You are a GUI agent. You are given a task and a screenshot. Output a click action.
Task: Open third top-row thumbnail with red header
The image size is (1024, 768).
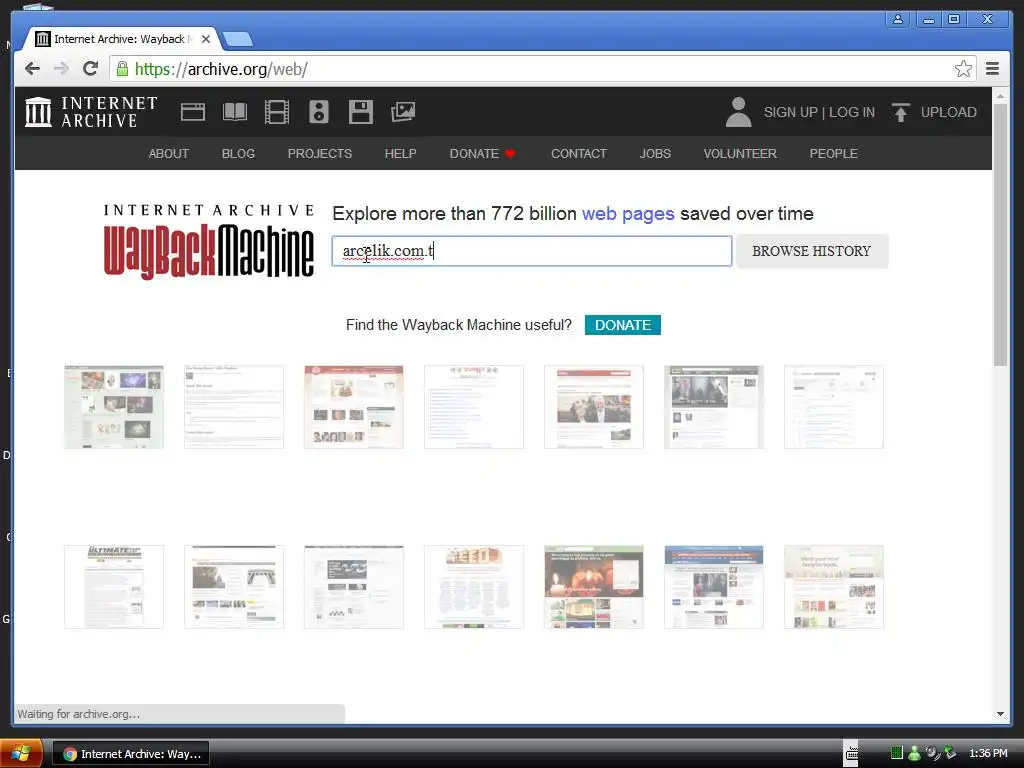(354, 407)
